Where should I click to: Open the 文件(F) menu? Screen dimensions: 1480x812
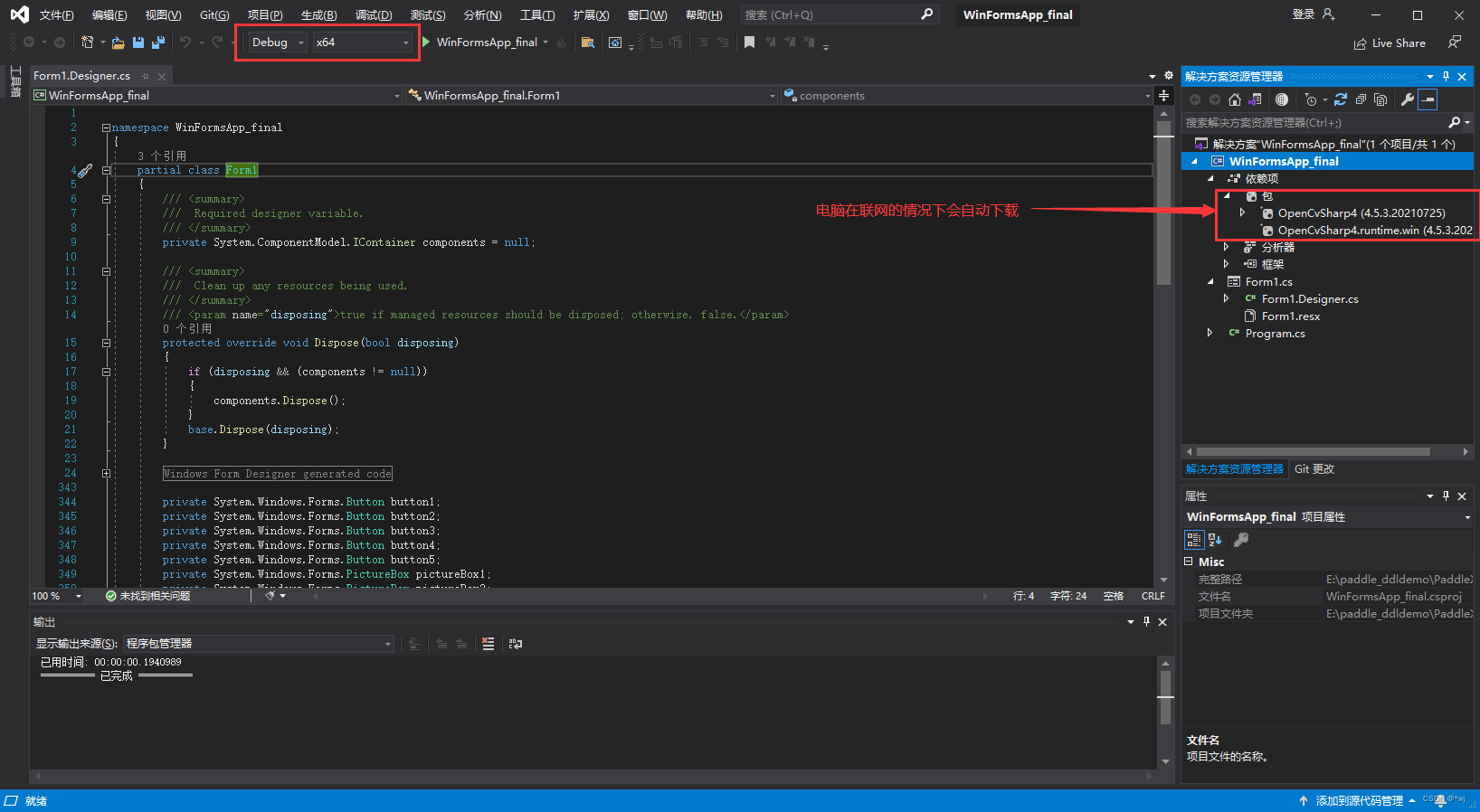point(56,14)
